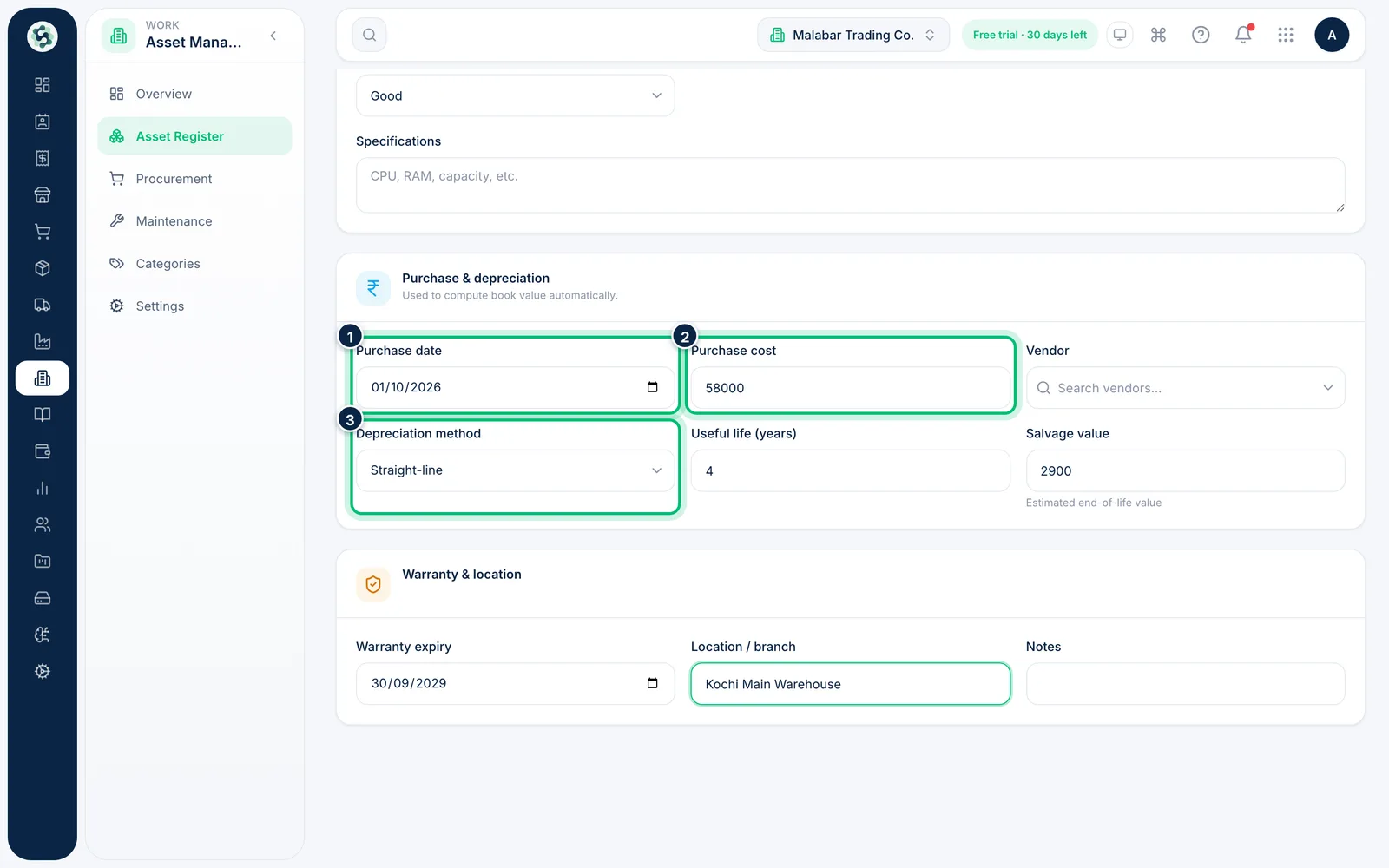
Task: Open the bar chart icon in the dark rail
Action: pyautogui.click(x=42, y=488)
